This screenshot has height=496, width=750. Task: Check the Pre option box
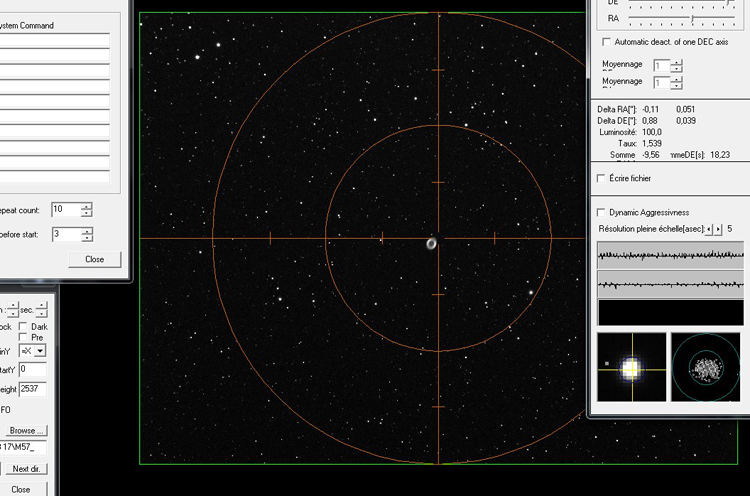[22, 337]
